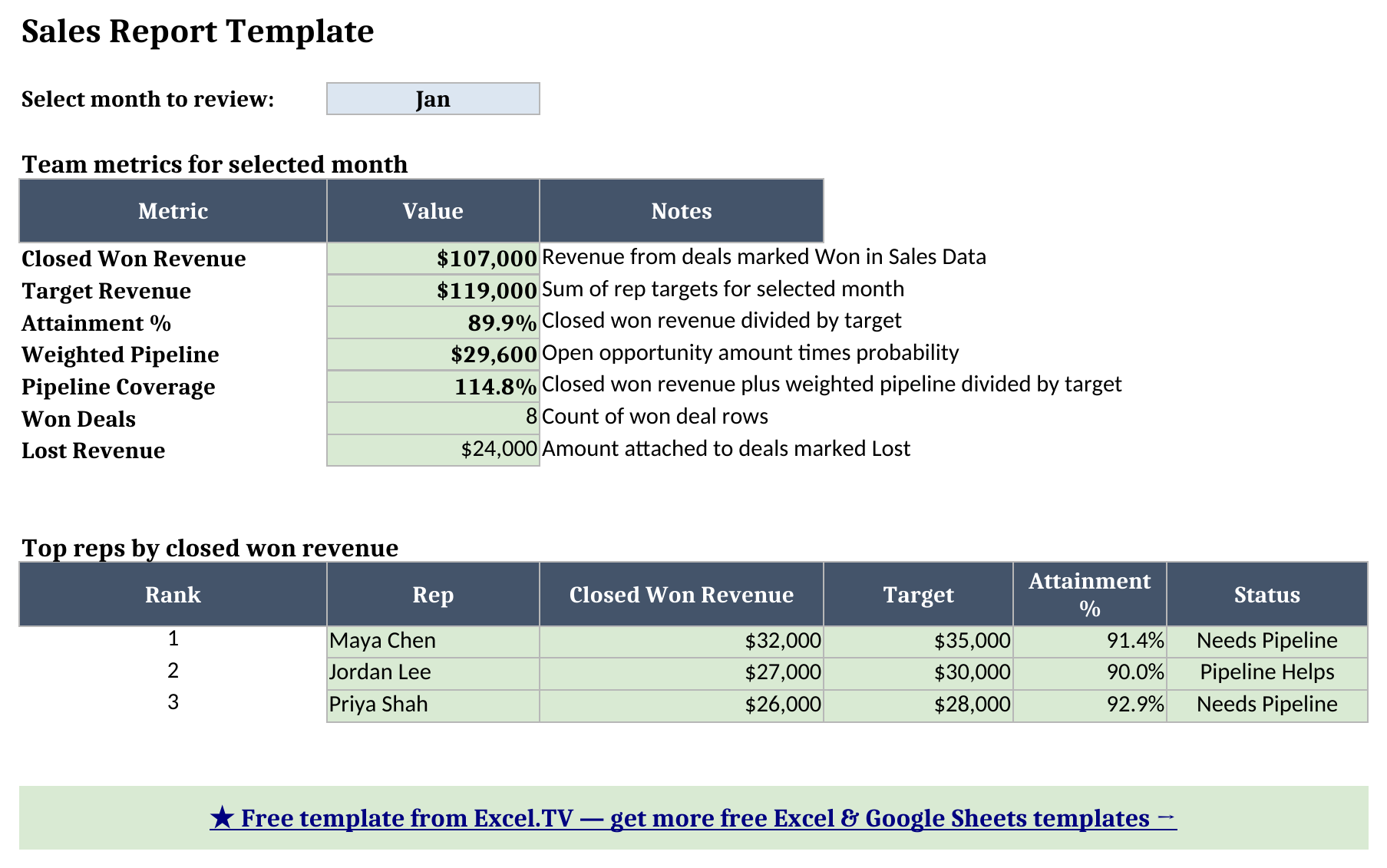Screen dimensions: 1387x868
Task: Click the Notes column header
Action: coord(682,211)
